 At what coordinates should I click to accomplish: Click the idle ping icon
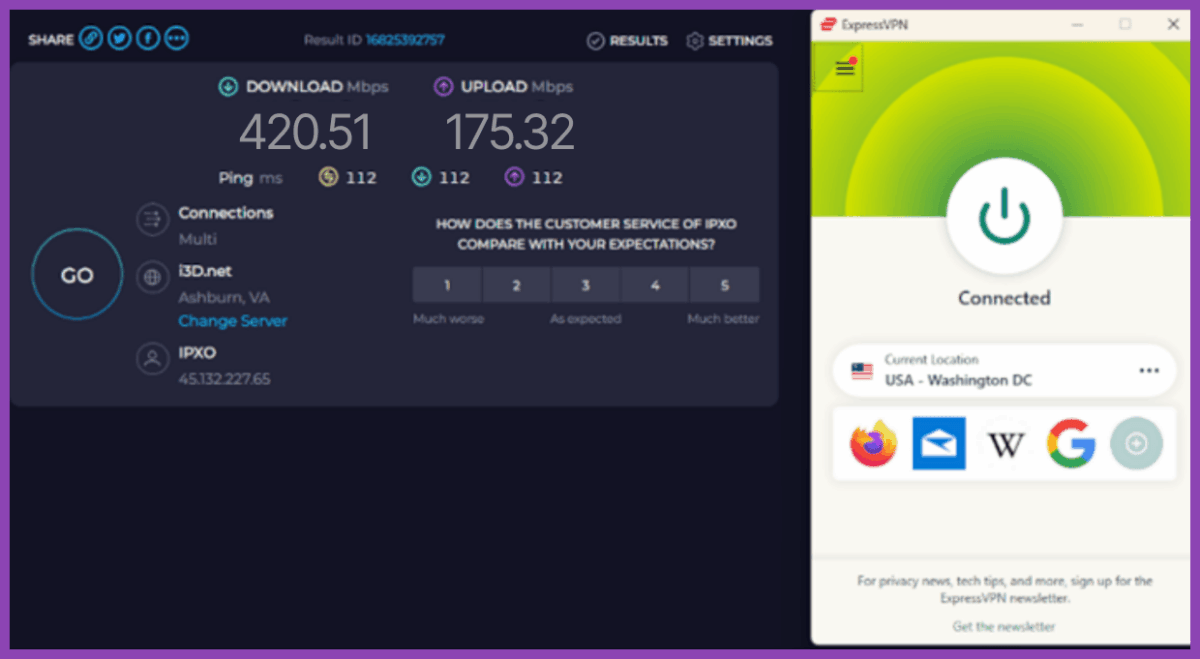pyautogui.click(x=328, y=177)
